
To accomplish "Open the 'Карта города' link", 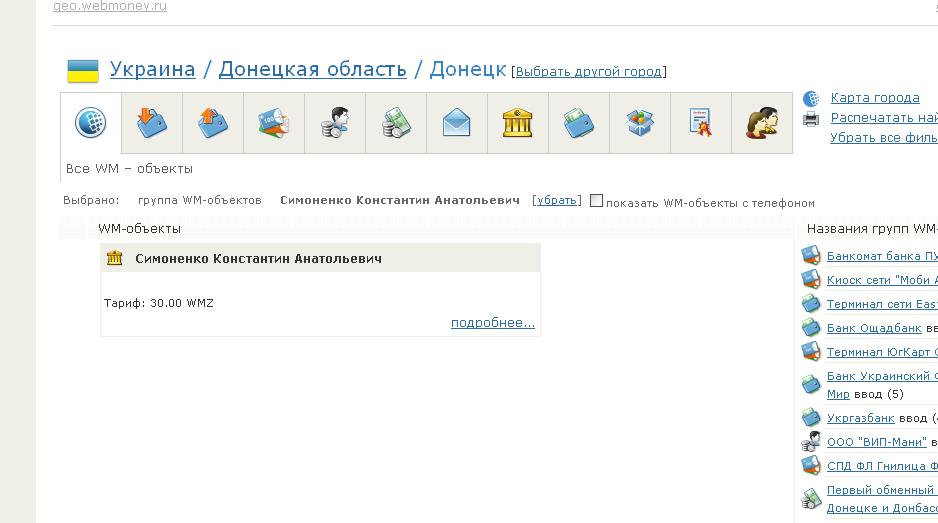I will coord(875,98).
